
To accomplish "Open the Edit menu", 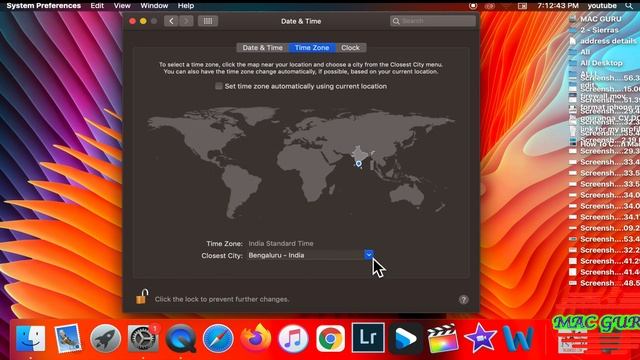I will [x=97, y=6].
